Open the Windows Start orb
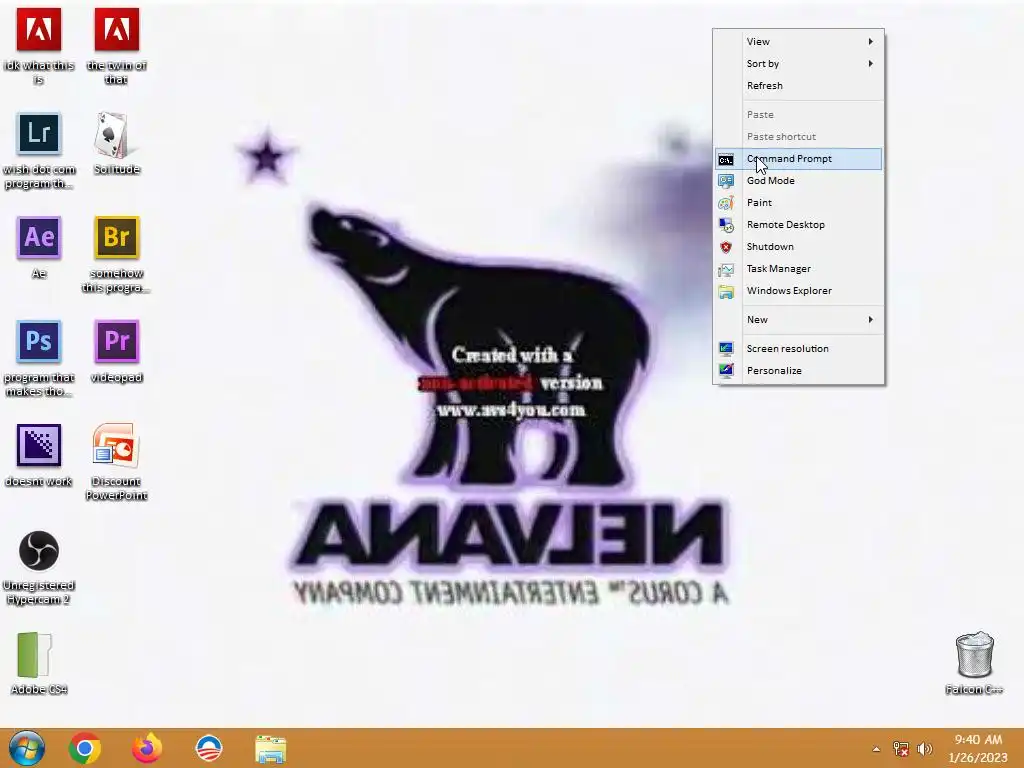 click(27, 748)
